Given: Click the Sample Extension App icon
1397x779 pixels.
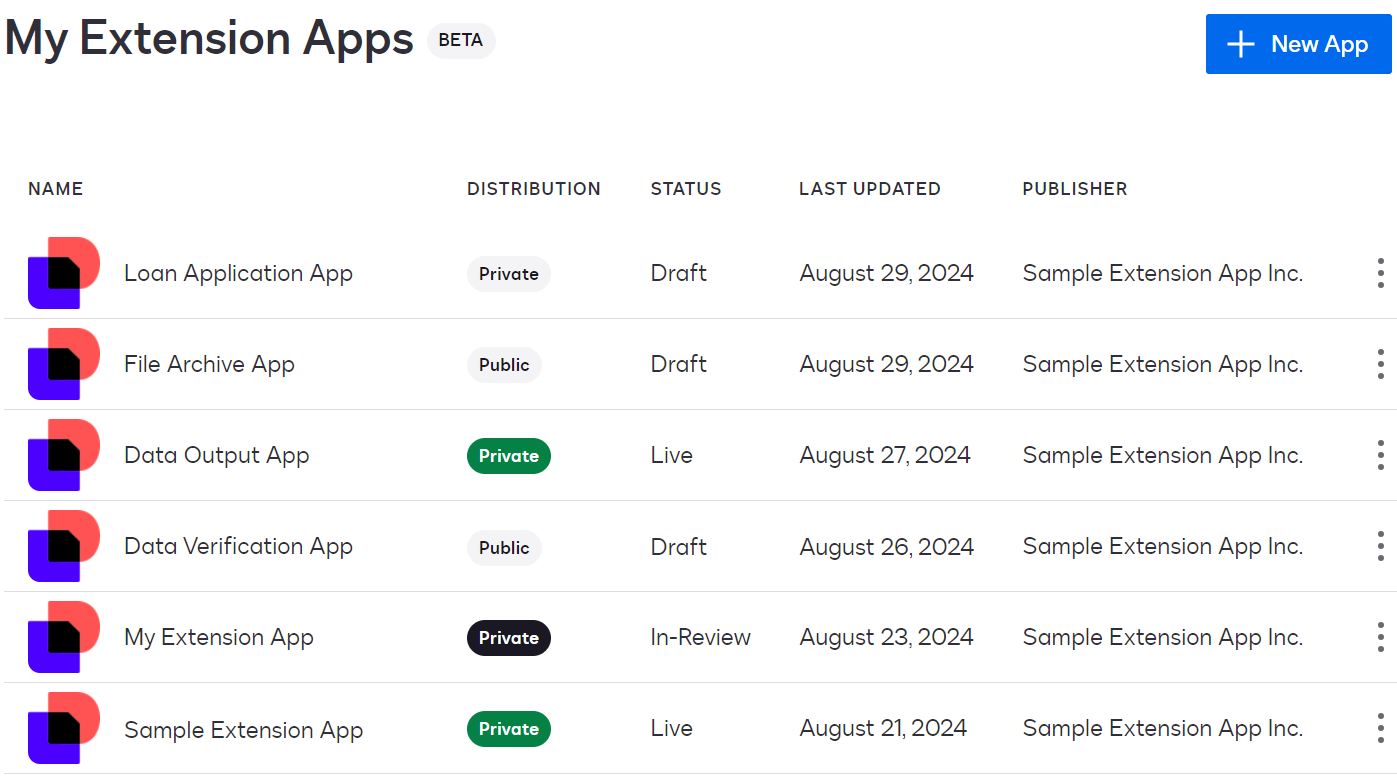Looking at the screenshot, I should click(63, 727).
